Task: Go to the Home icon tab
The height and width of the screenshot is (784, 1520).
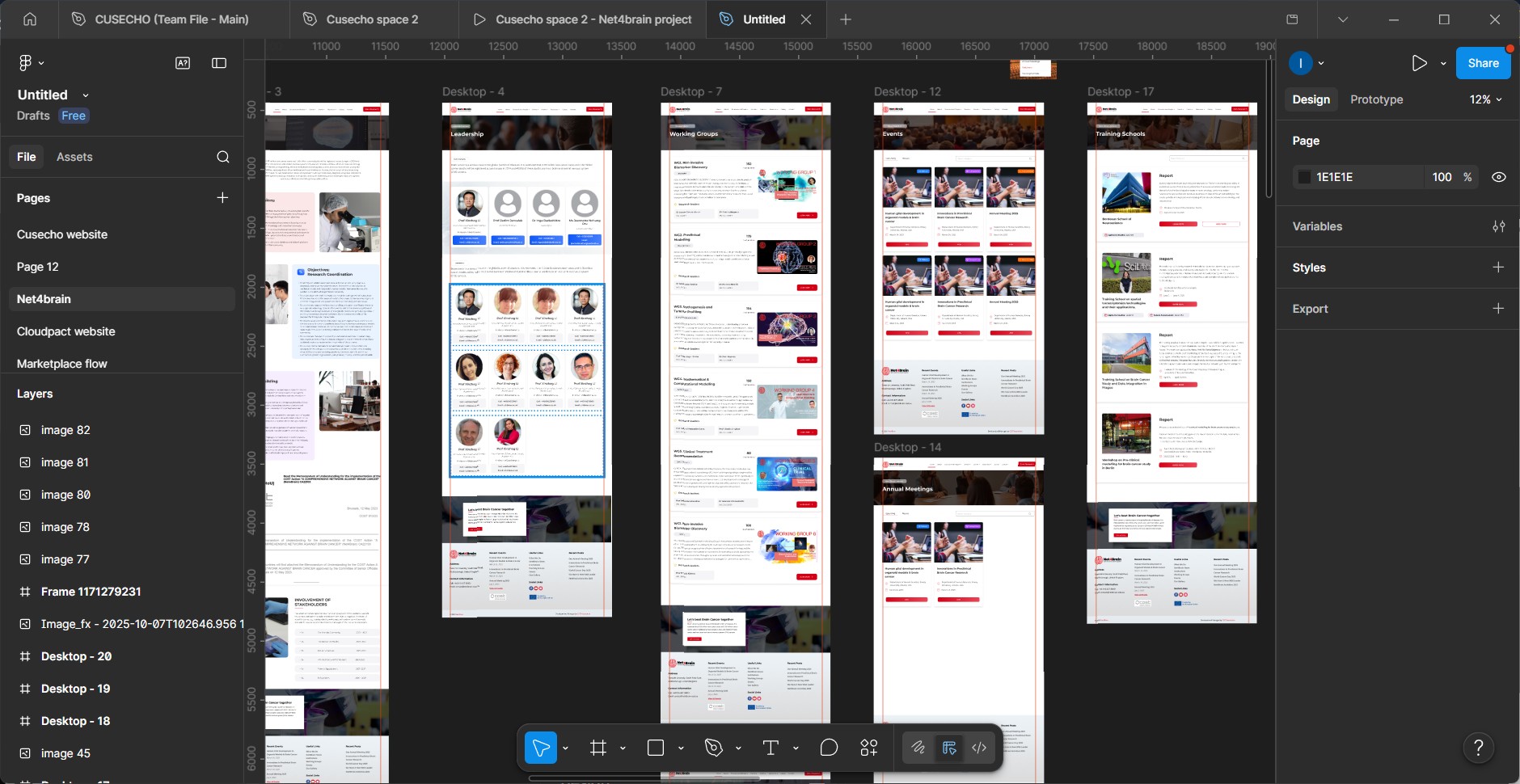Action: 30,19
